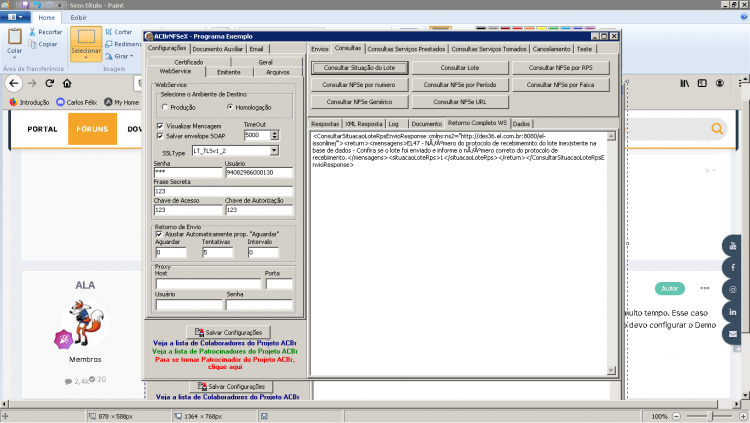Click Consultar NFSe por Período button
The image size is (750, 423).
[460, 85]
